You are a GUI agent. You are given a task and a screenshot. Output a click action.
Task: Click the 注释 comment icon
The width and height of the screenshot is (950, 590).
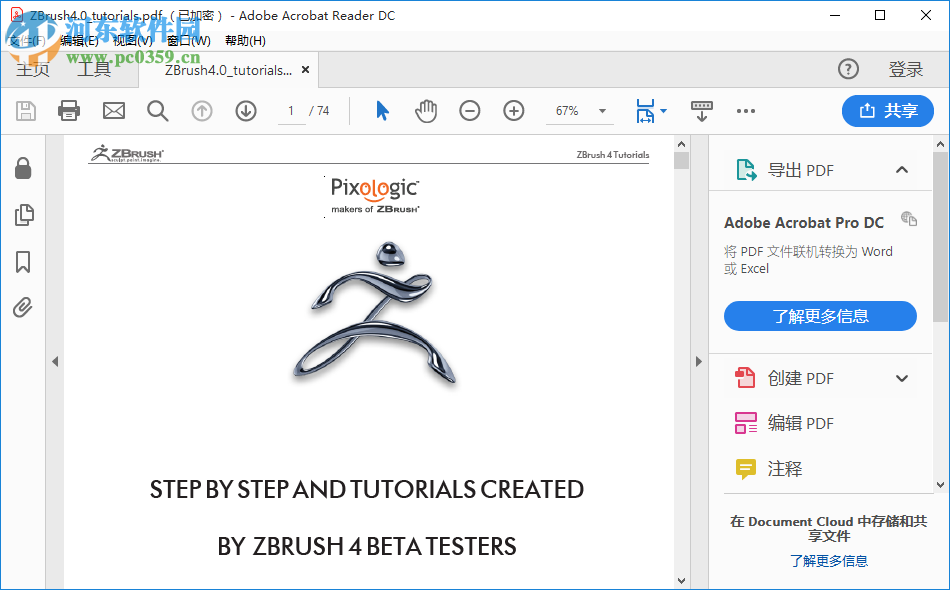745,469
